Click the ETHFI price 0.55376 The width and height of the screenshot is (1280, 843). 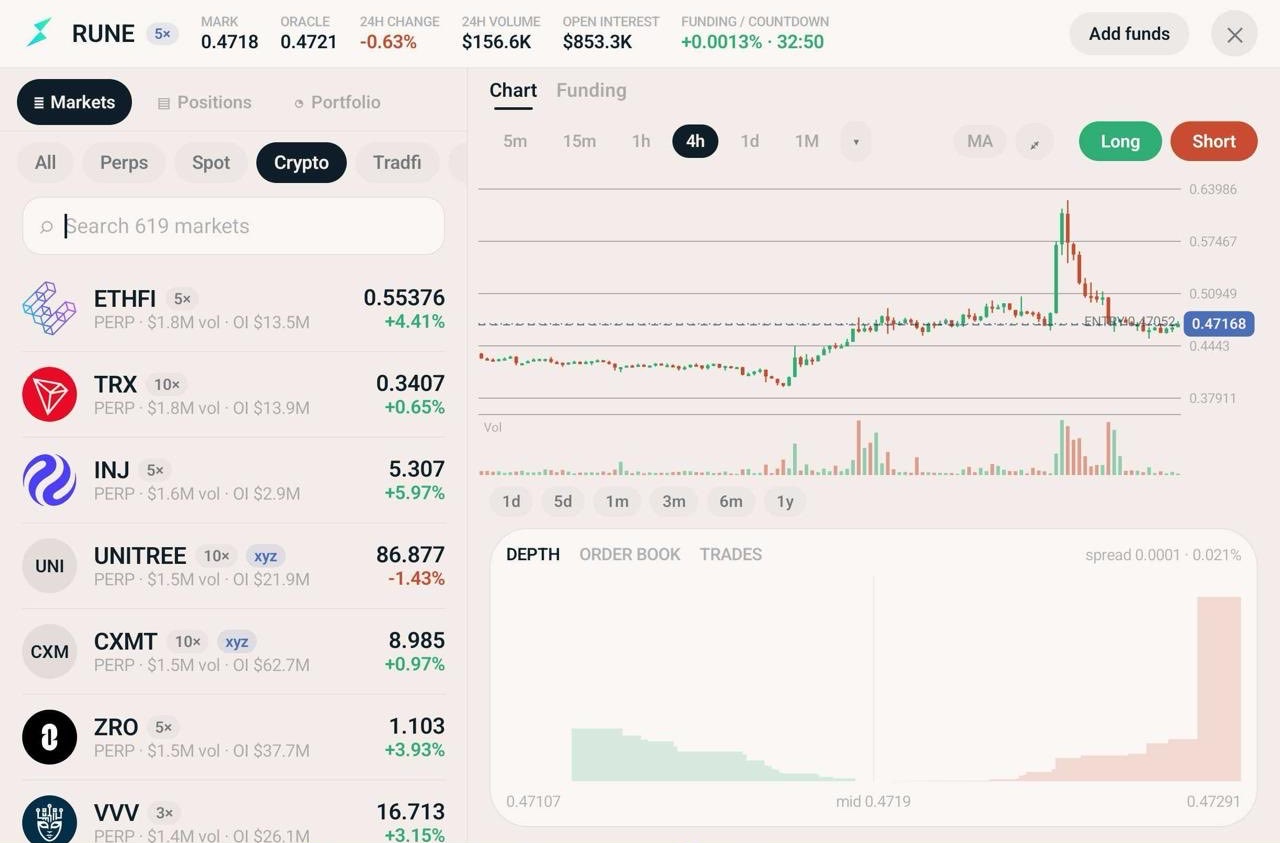[404, 298]
